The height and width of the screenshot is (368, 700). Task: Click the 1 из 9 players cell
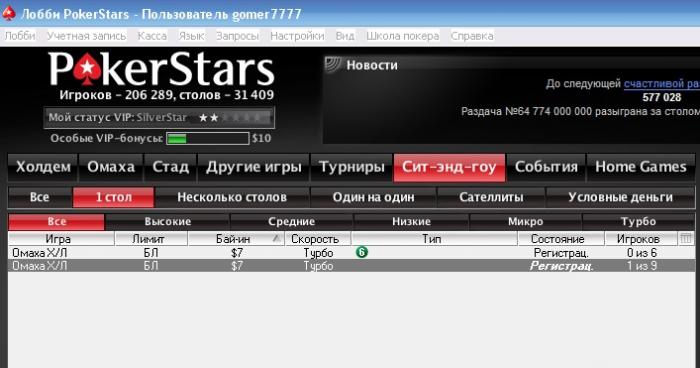pyautogui.click(x=642, y=266)
